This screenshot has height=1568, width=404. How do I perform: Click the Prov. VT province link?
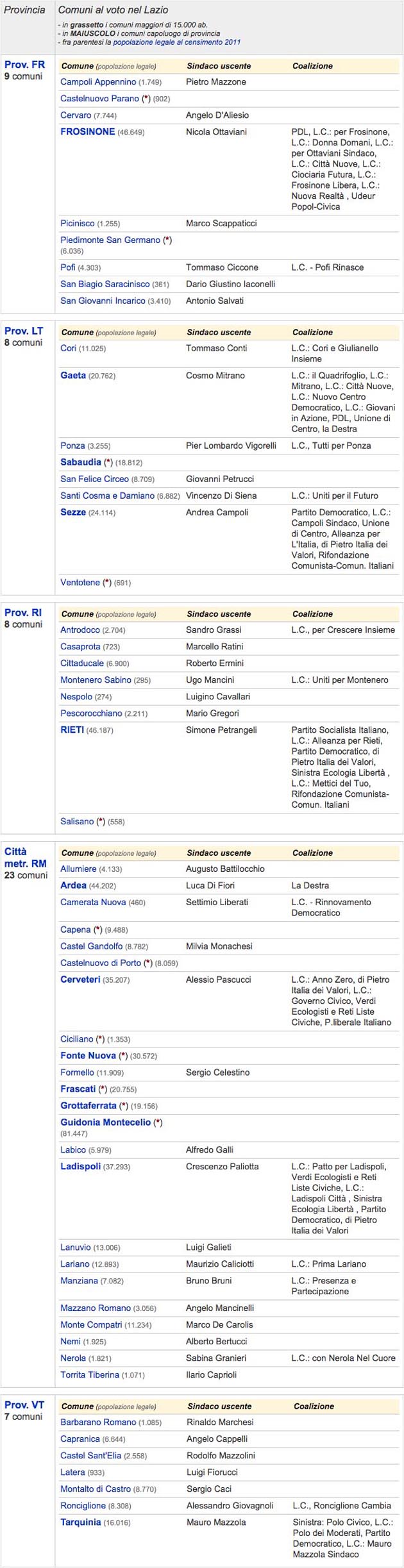click(x=24, y=1405)
